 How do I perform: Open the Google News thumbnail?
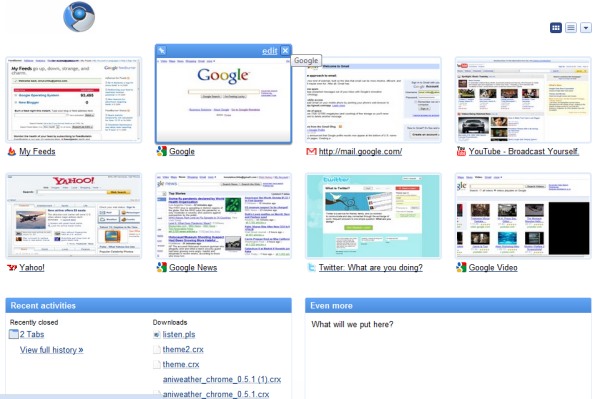pos(223,216)
